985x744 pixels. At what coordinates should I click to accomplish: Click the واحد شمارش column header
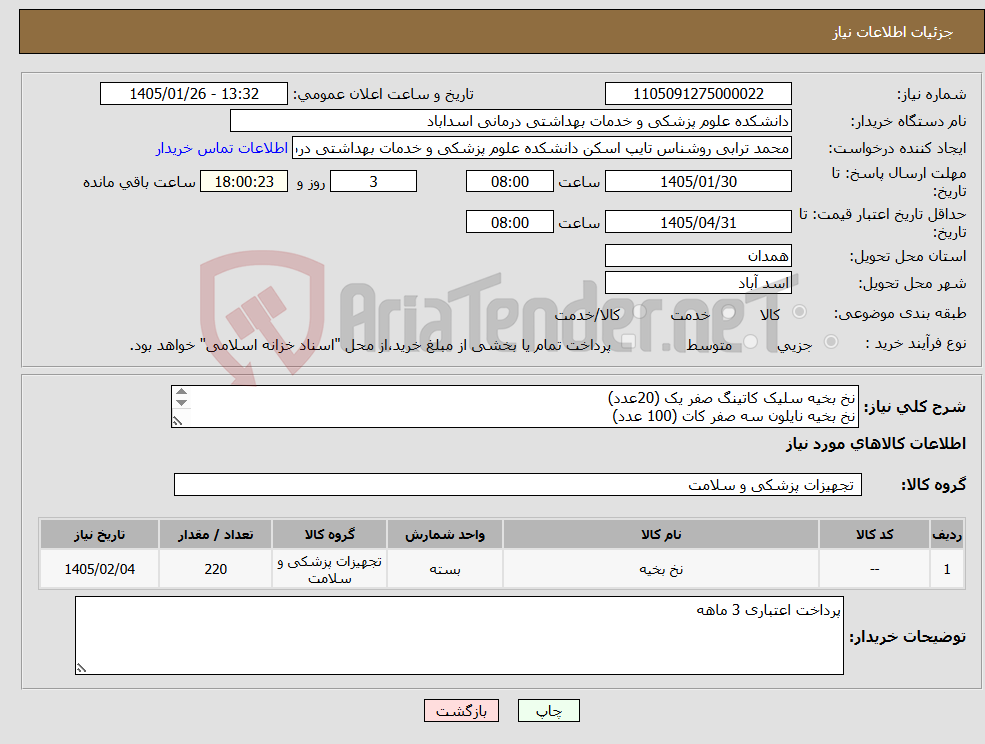click(445, 535)
